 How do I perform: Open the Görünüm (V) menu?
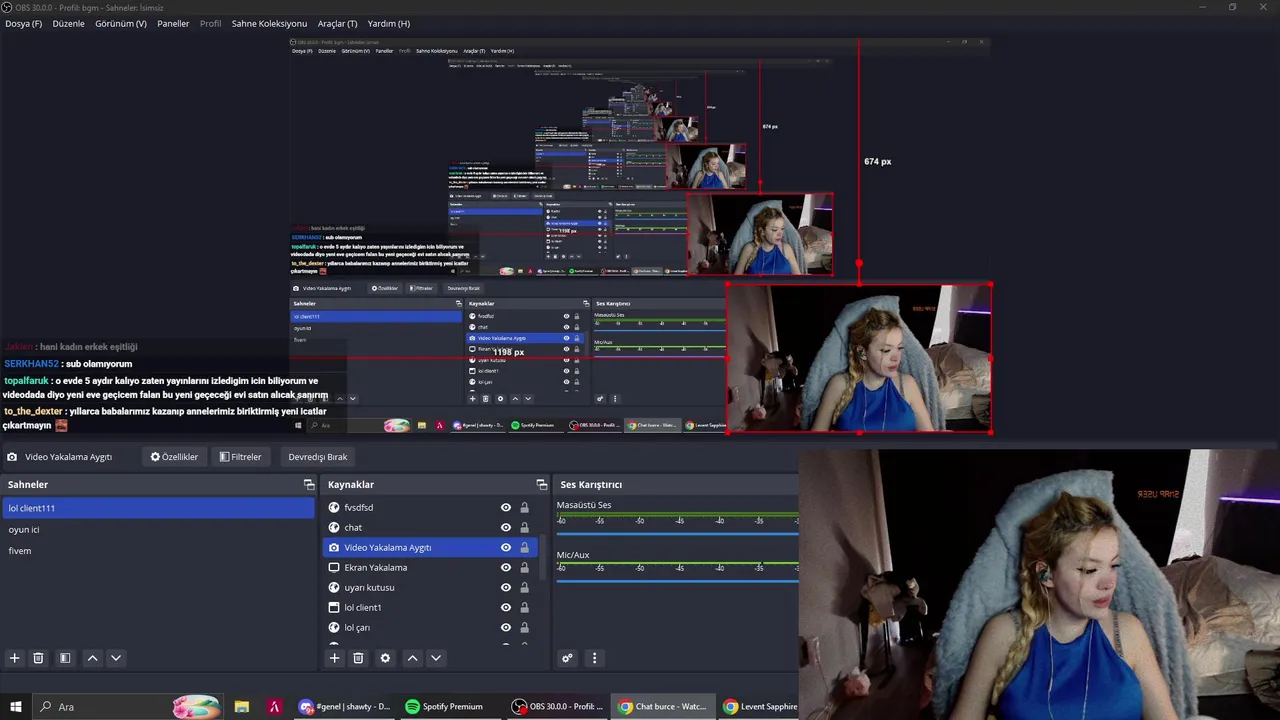[x=121, y=23]
